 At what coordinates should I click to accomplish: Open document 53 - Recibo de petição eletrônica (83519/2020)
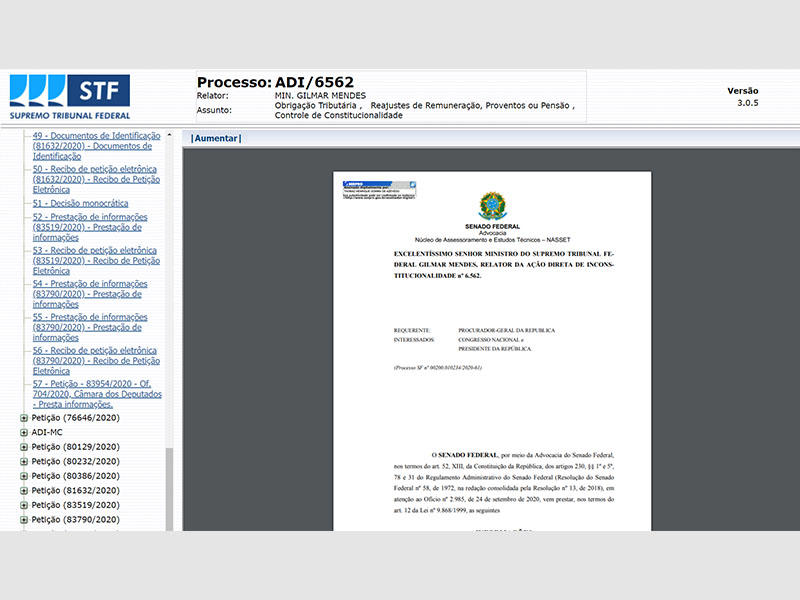click(96, 260)
